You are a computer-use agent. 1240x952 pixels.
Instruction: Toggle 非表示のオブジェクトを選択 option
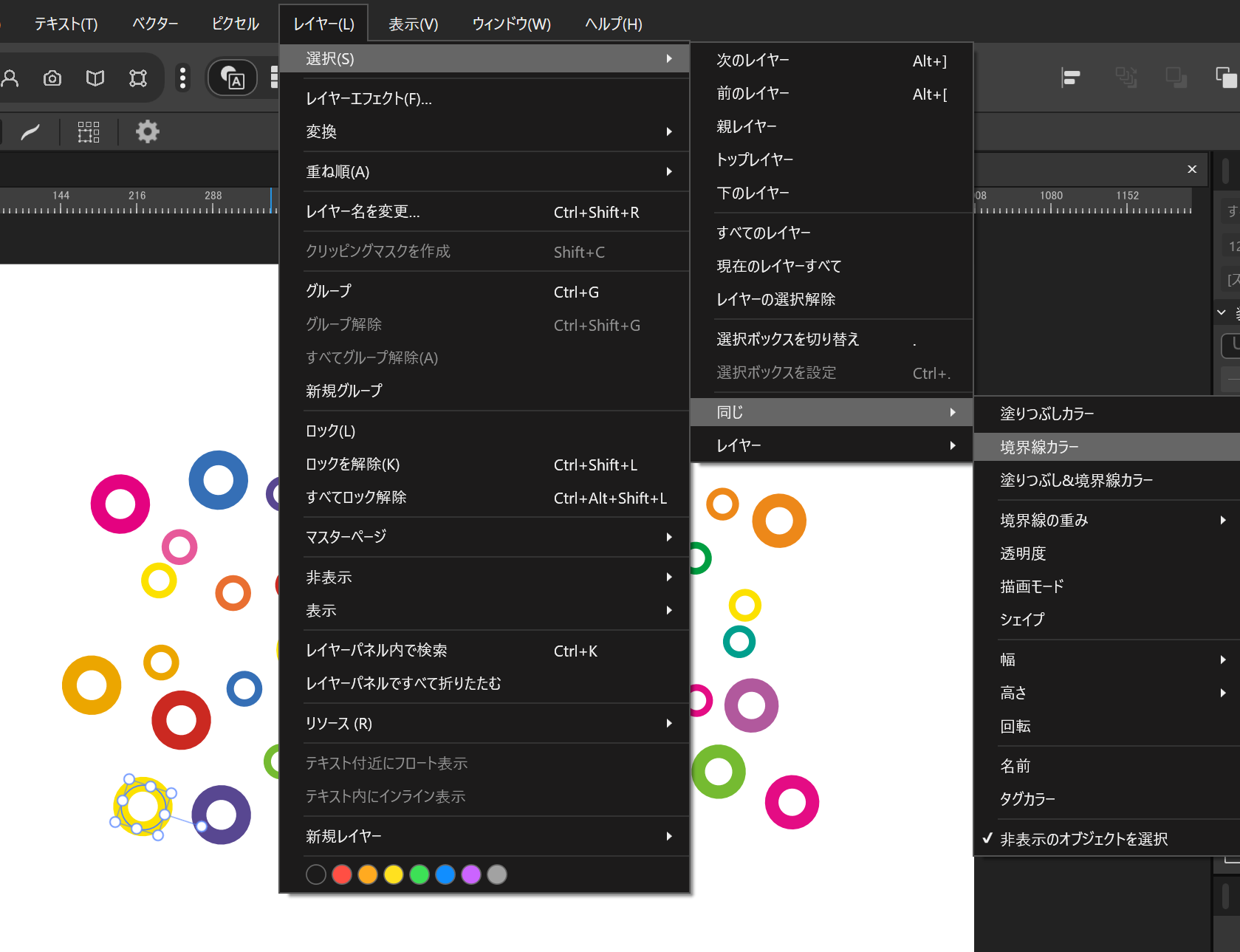point(1106,839)
